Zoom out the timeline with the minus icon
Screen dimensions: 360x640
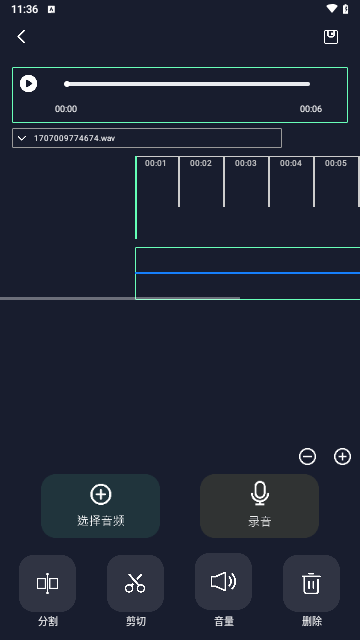(307, 457)
